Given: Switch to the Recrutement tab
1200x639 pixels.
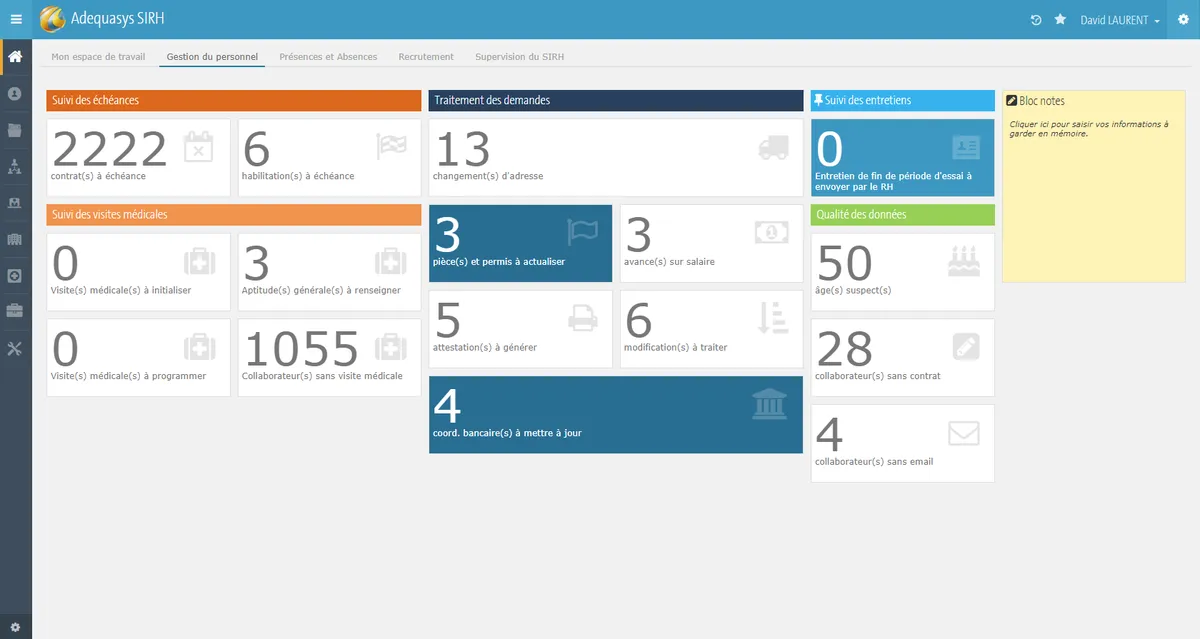Looking at the screenshot, I should click(426, 57).
